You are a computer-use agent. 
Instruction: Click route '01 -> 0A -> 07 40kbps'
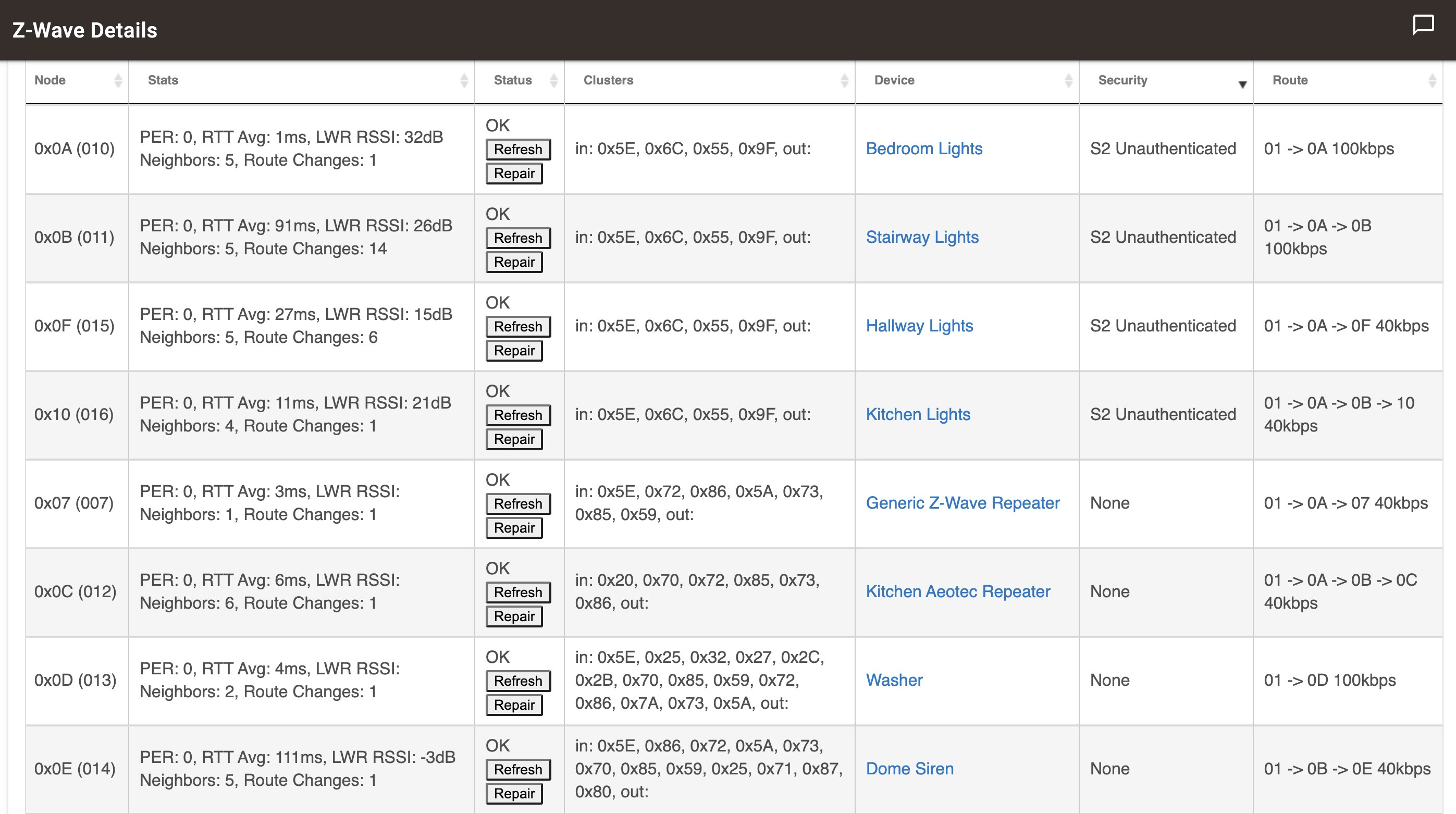pos(1346,503)
